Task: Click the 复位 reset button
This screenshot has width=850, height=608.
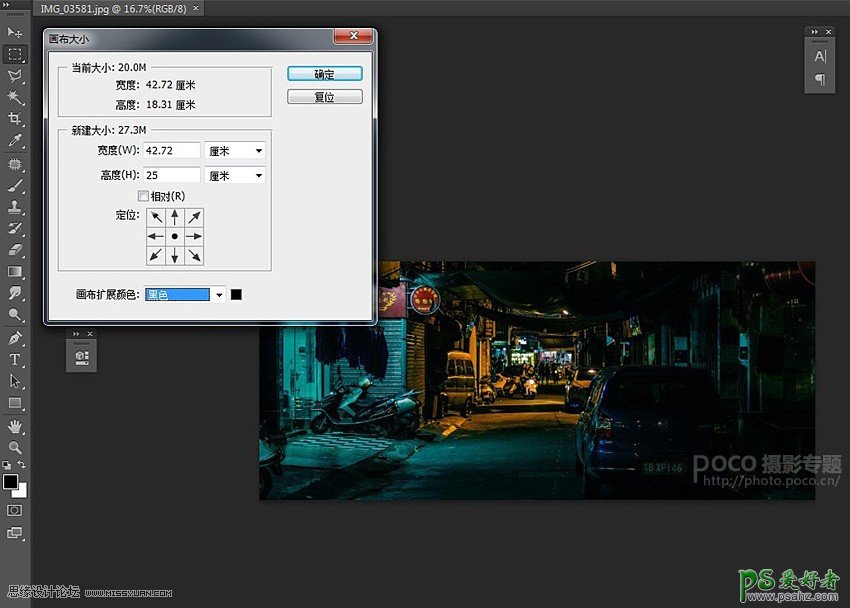Action: coord(324,97)
